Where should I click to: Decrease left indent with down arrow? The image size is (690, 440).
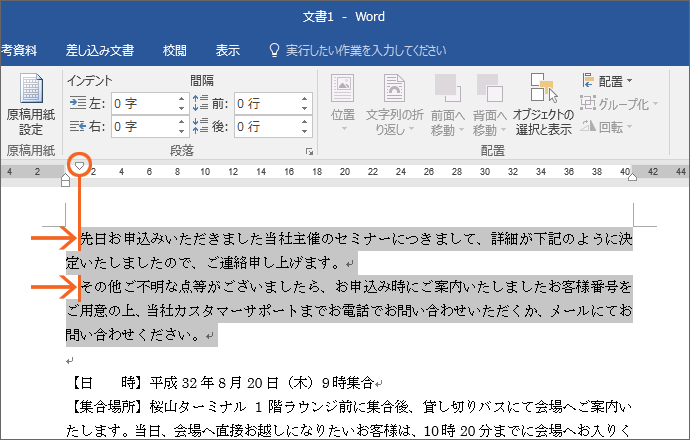pos(182,108)
